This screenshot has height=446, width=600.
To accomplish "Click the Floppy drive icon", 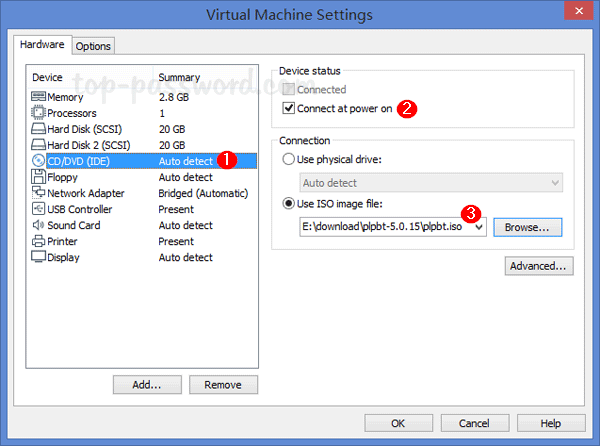I will point(38,177).
